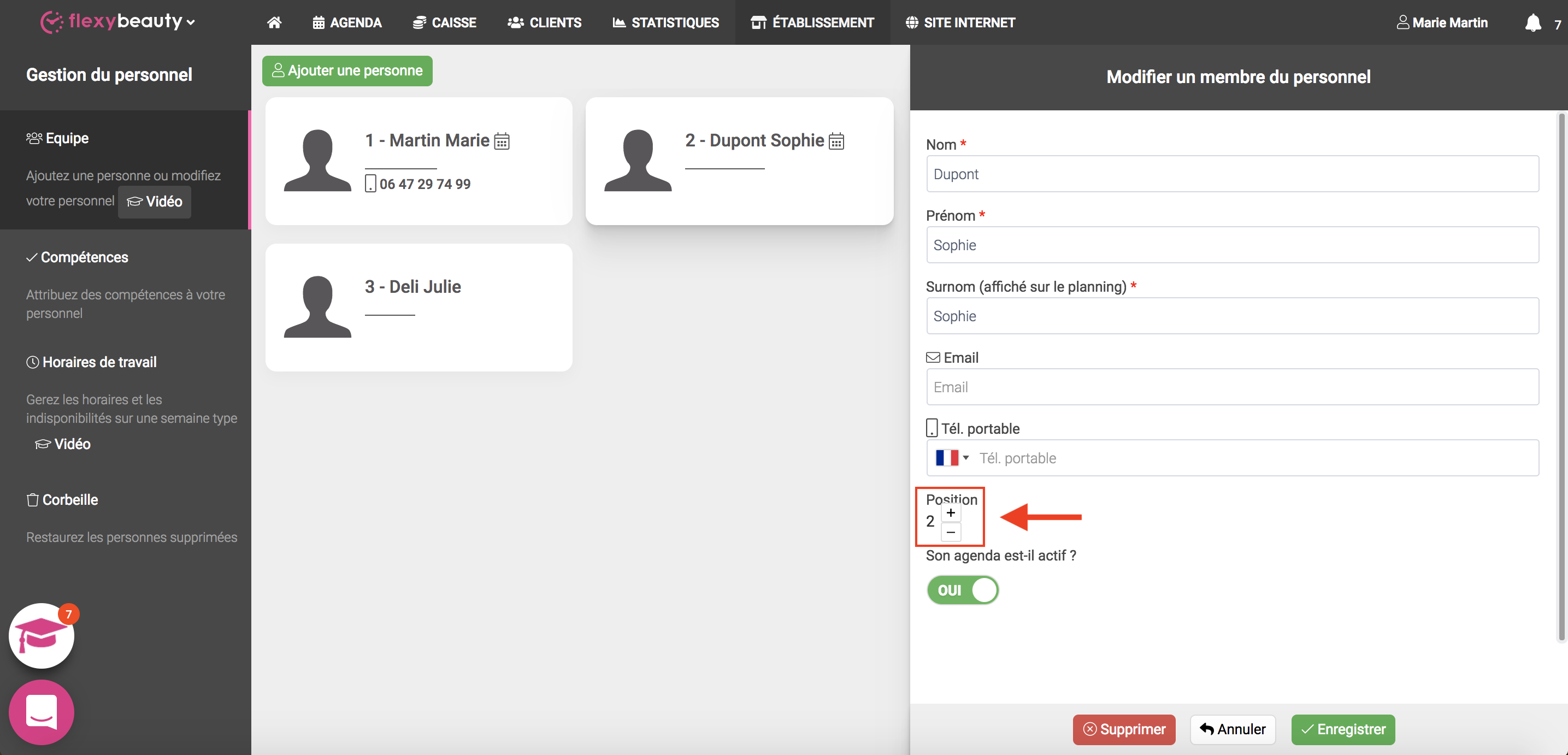This screenshot has height=755, width=1568.
Task: Open the CLIENTS menu
Action: [545, 22]
